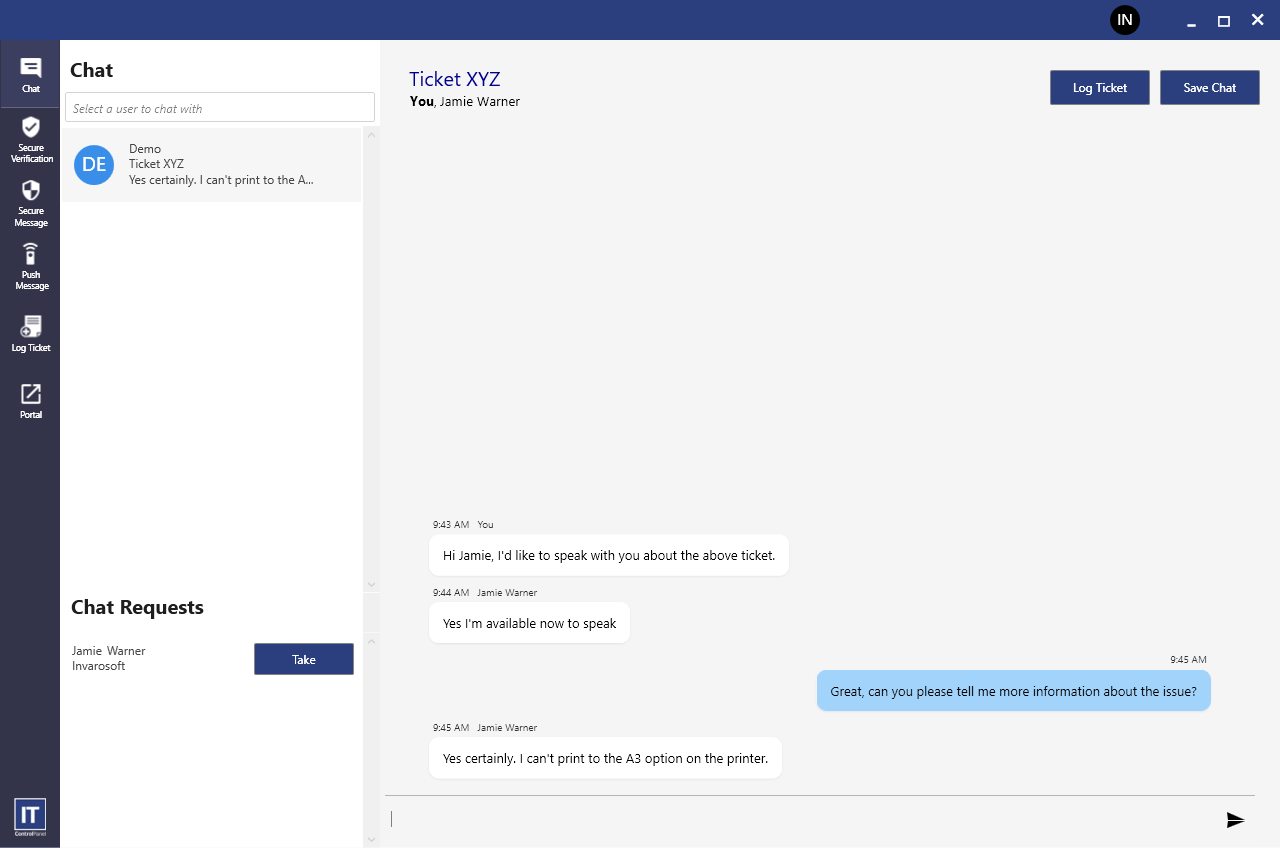Image resolution: width=1280 pixels, height=848 pixels.
Task: Take Jamie Warner's chat request
Action: 303,659
